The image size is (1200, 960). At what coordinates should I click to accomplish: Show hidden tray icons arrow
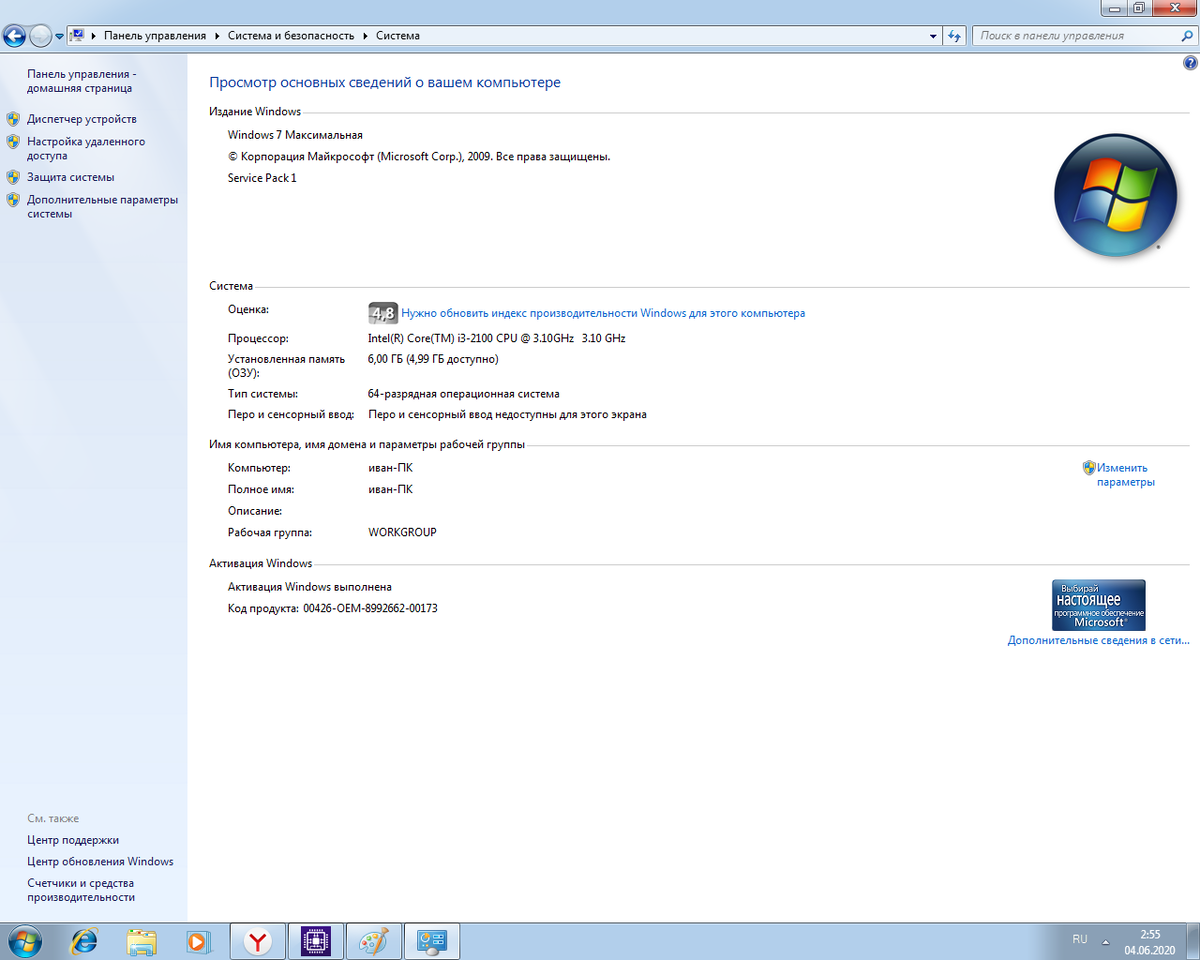click(x=1106, y=941)
